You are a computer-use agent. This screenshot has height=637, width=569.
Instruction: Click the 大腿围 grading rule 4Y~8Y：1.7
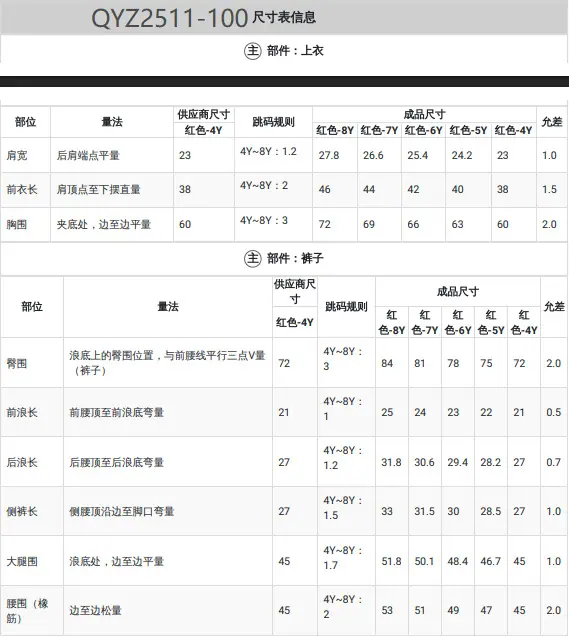[343, 558]
